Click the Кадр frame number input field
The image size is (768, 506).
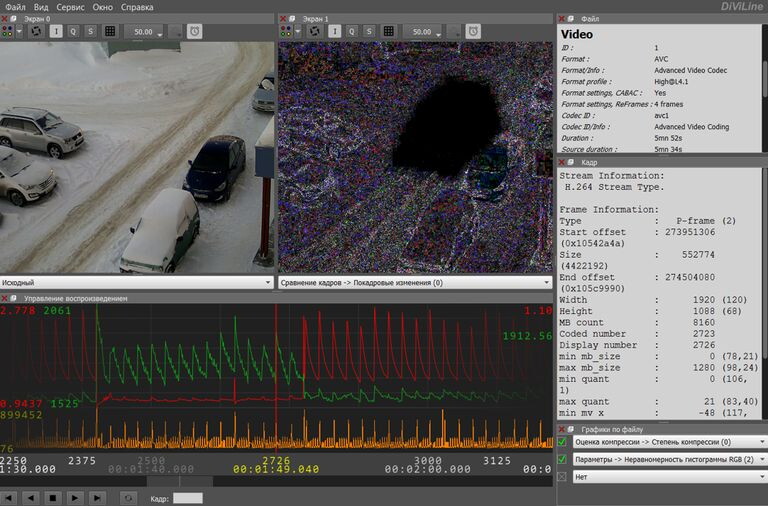click(x=188, y=497)
